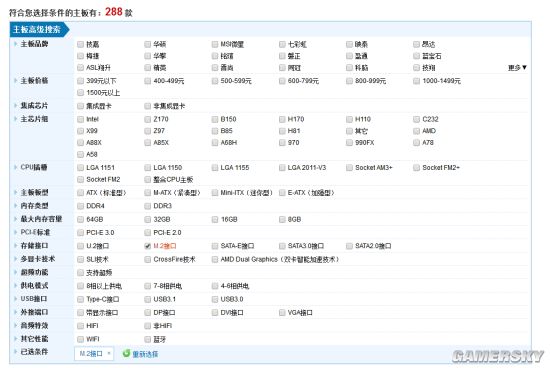Click the 500-599元 price option
The image size is (550, 368).
pos(236,81)
